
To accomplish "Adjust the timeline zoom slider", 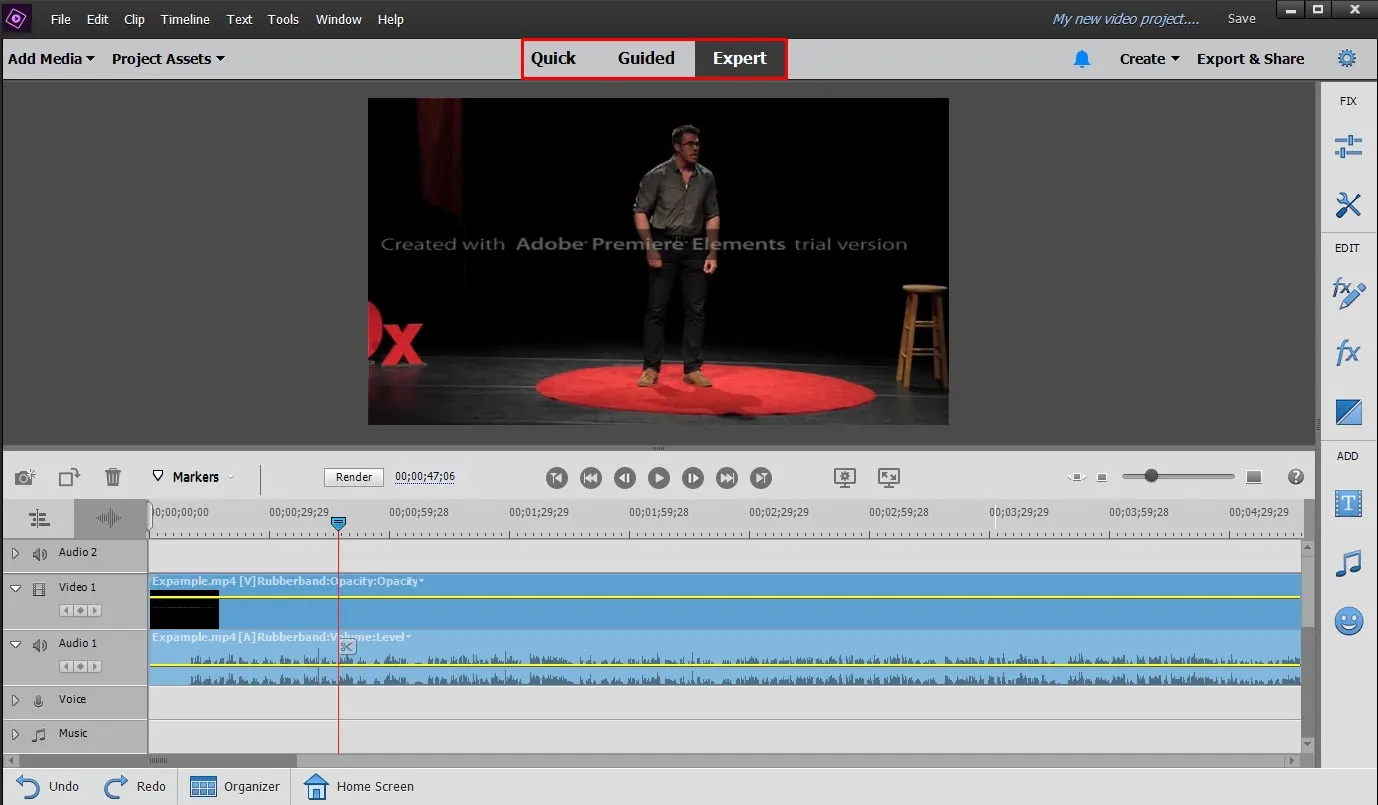I will click(x=1152, y=477).
